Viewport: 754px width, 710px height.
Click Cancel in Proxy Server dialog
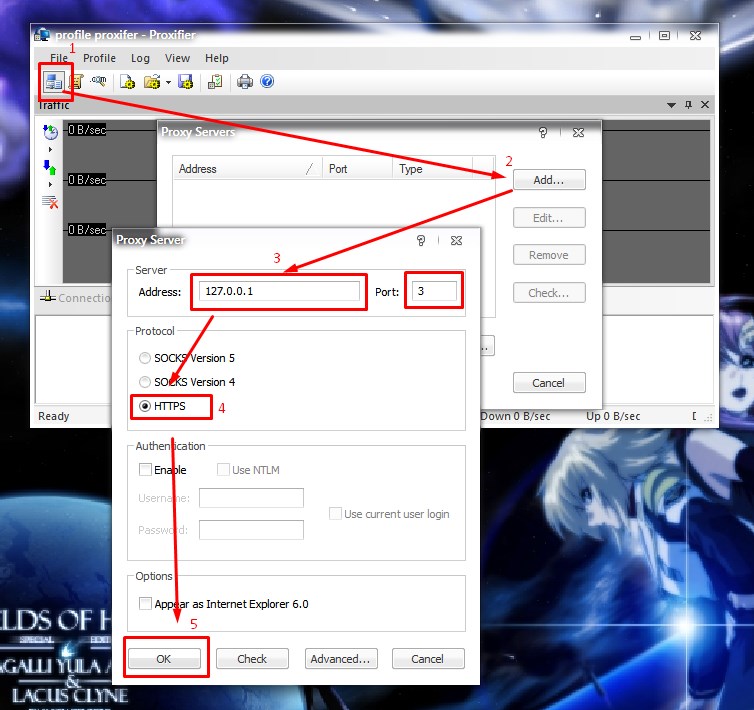(x=428, y=659)
